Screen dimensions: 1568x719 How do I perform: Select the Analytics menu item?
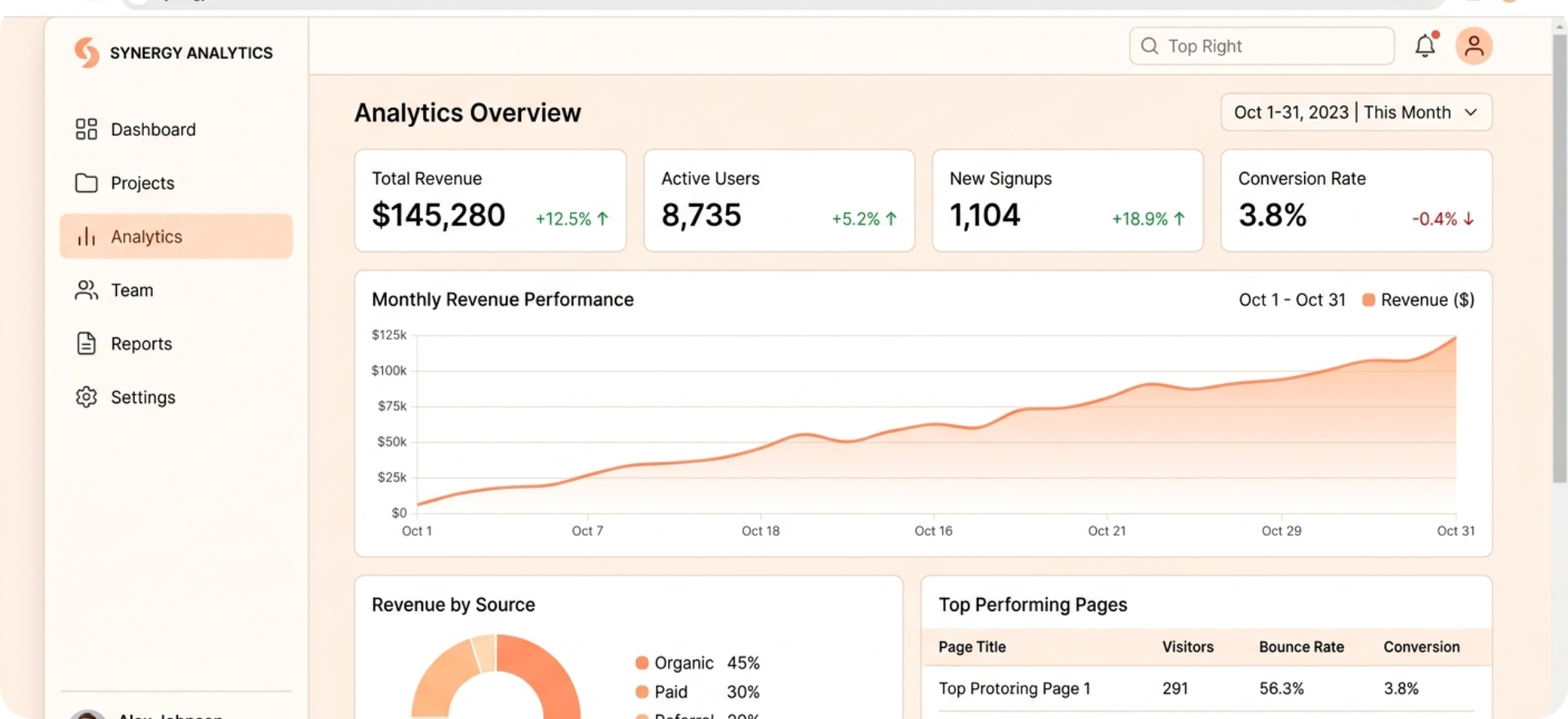click(x=176, y=237)
